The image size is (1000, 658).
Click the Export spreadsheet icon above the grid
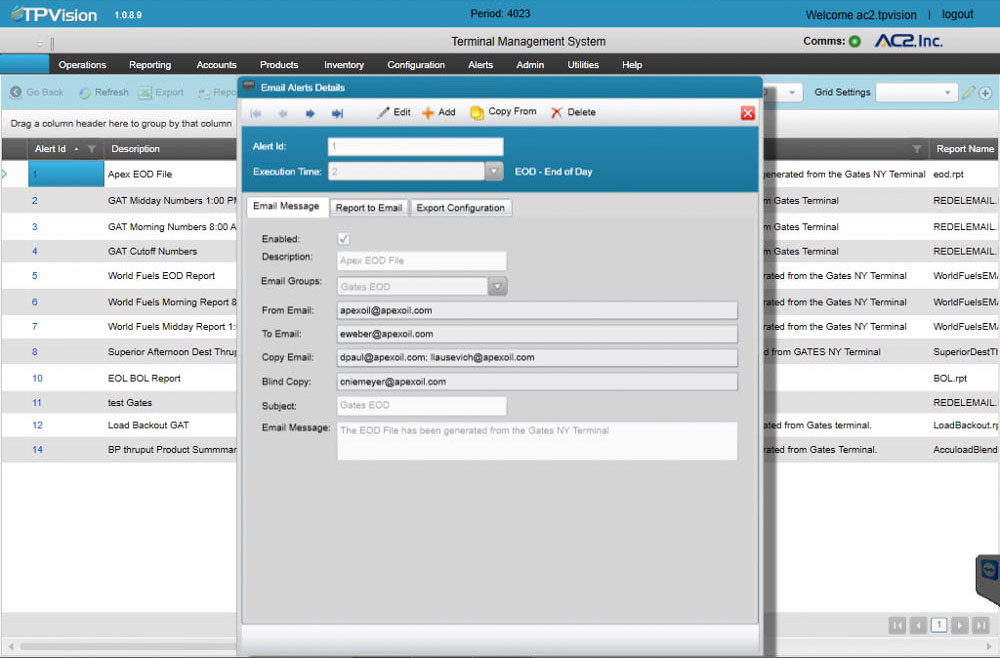pos(144,92)
